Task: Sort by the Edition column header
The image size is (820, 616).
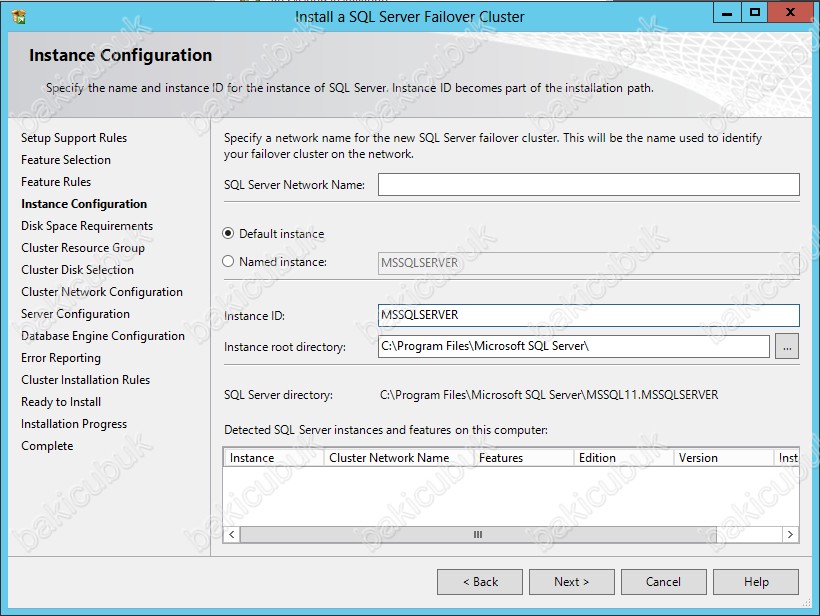Action: [623, 458]
